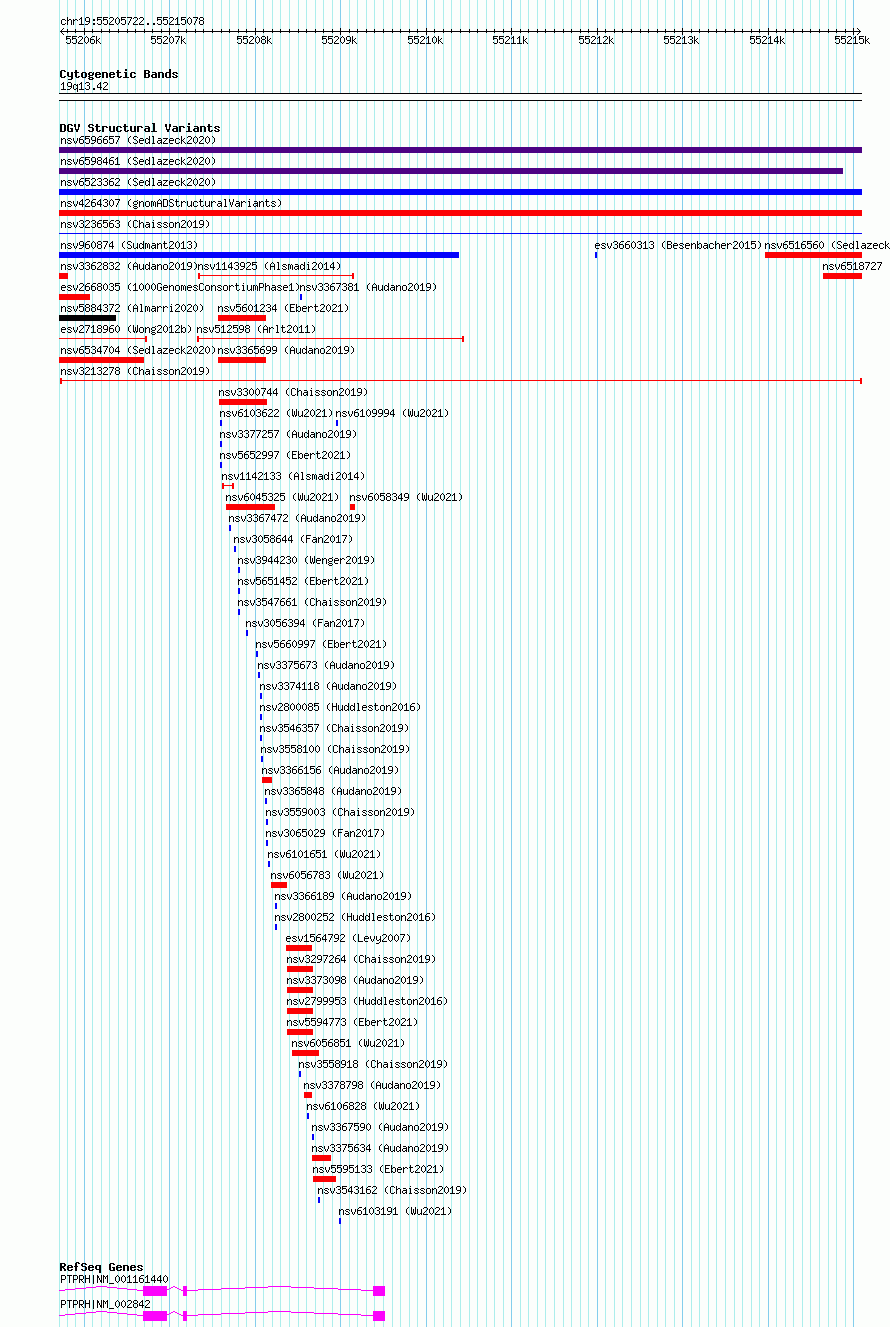Click the 55213k ruler tick label
The height and width of the screenshot is (1327, 890).
682,40
